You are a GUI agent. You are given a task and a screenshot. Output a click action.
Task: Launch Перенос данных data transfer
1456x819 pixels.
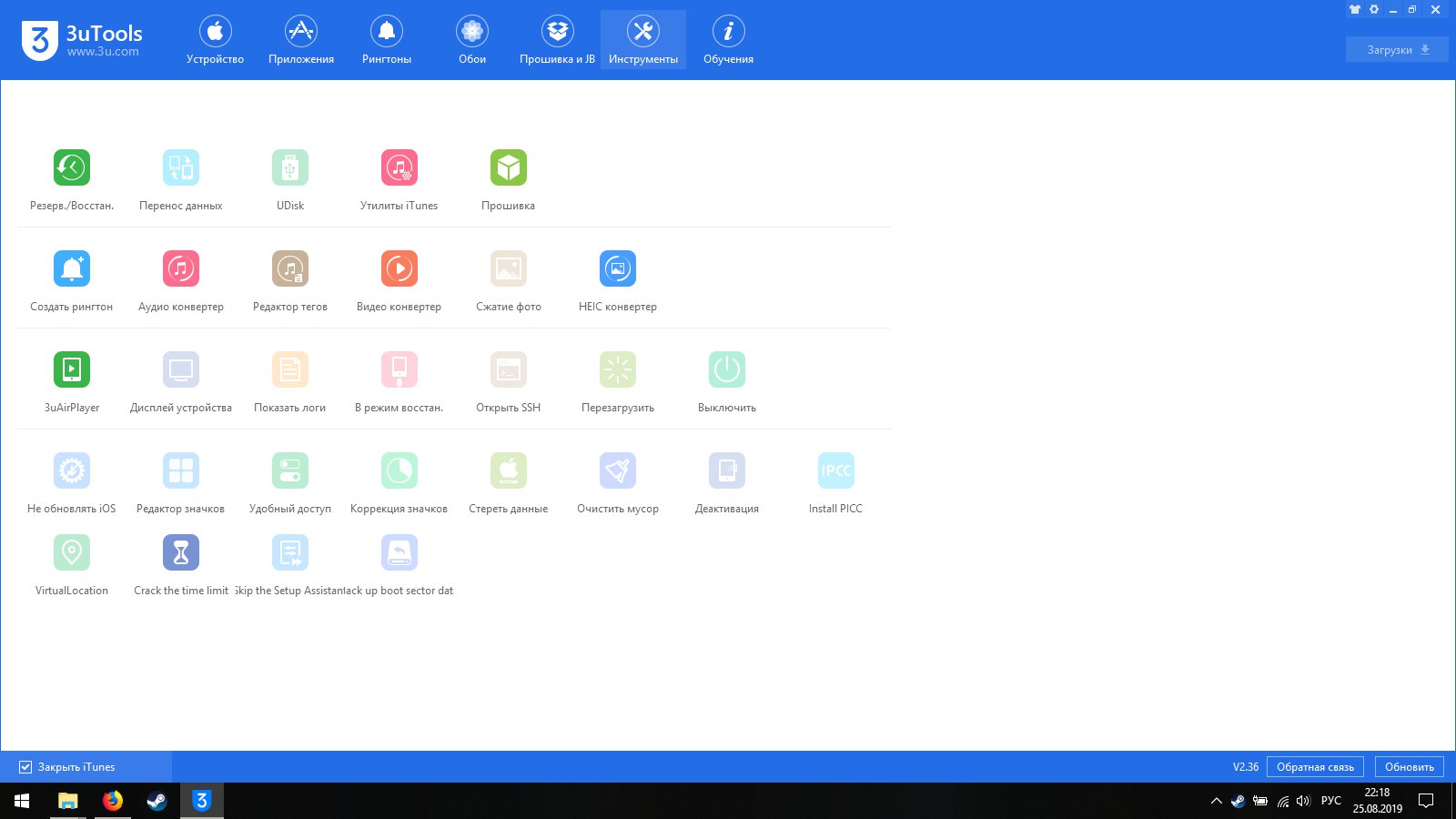click(x=181, y=167)
